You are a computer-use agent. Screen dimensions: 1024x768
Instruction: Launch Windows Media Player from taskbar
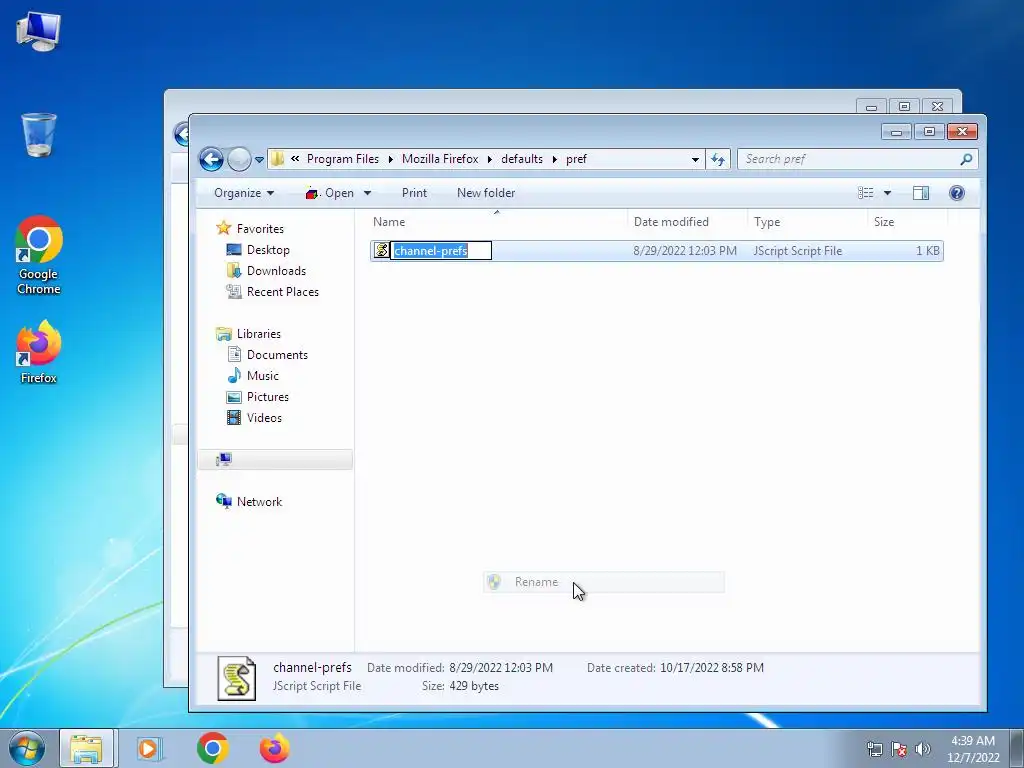tap(149, 748)
